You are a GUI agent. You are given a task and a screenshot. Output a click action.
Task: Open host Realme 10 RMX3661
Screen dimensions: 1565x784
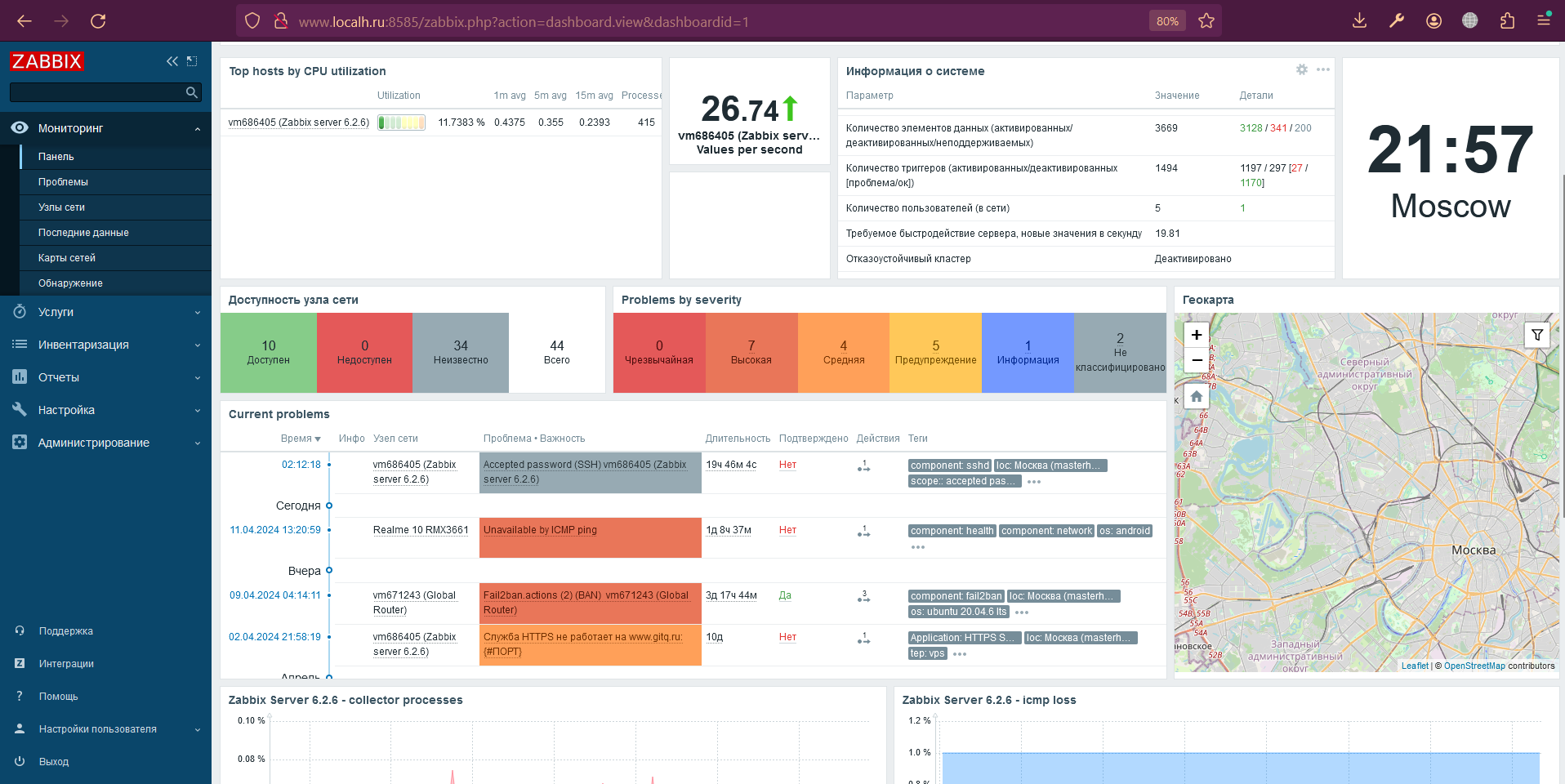421,530
